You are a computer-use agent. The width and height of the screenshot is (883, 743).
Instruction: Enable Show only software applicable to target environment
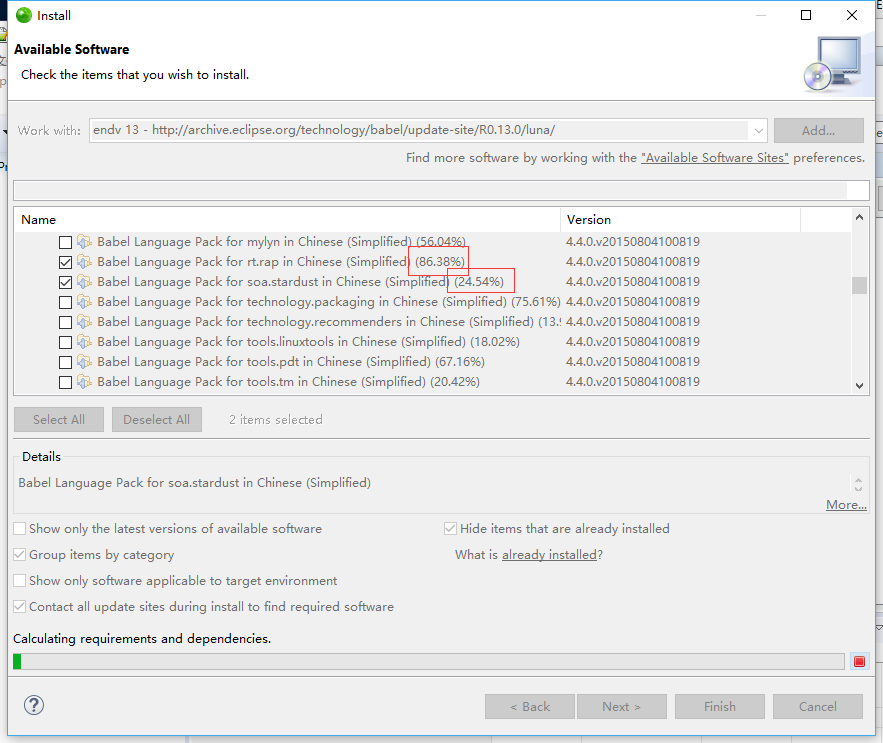(x=20, y=580)
